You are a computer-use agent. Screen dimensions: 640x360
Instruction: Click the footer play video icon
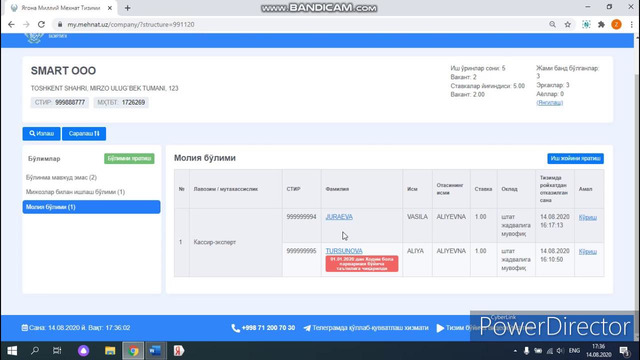tap(440, 328)
